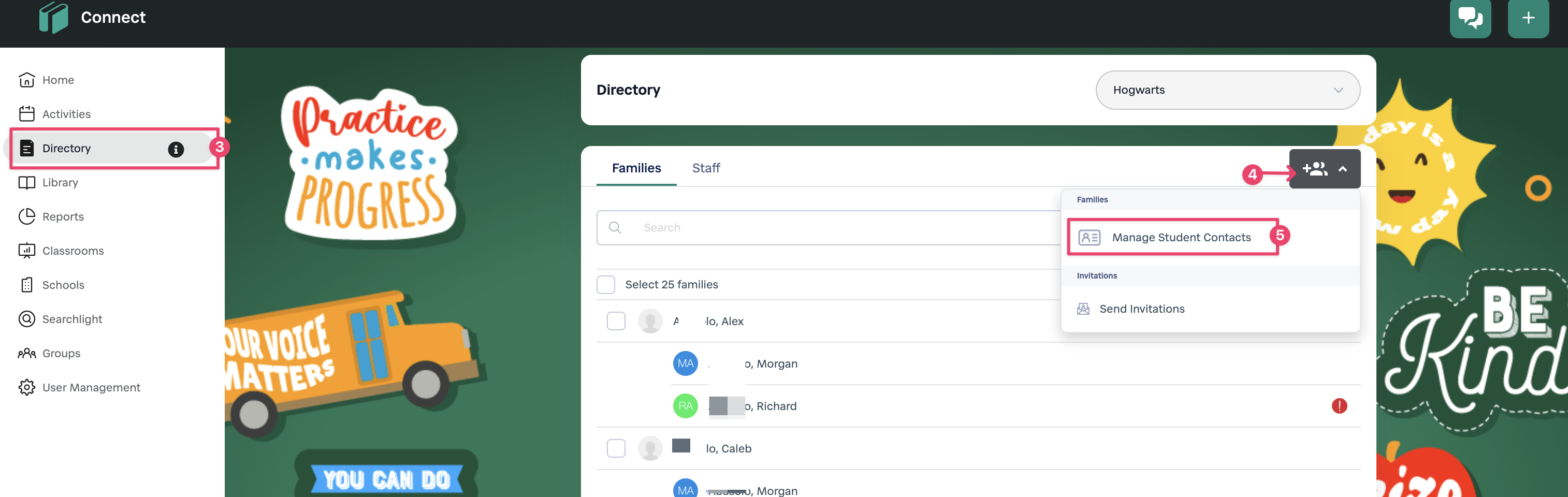The width and height of the screenshot is (1568, 497).
Task: Focus the Search input field
Action: click(828, 227)
